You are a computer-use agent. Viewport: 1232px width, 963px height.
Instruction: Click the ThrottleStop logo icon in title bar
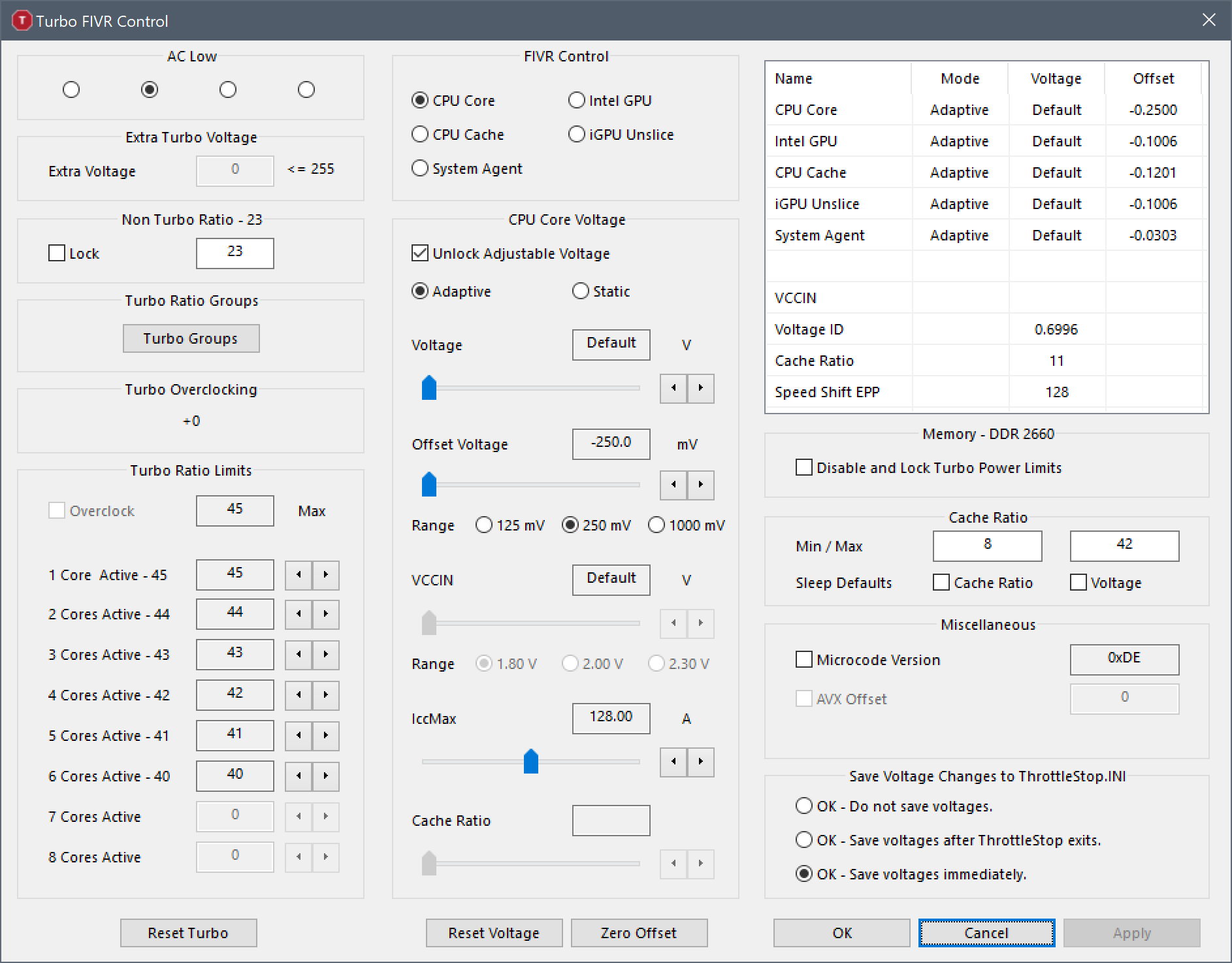click(22, 21)
